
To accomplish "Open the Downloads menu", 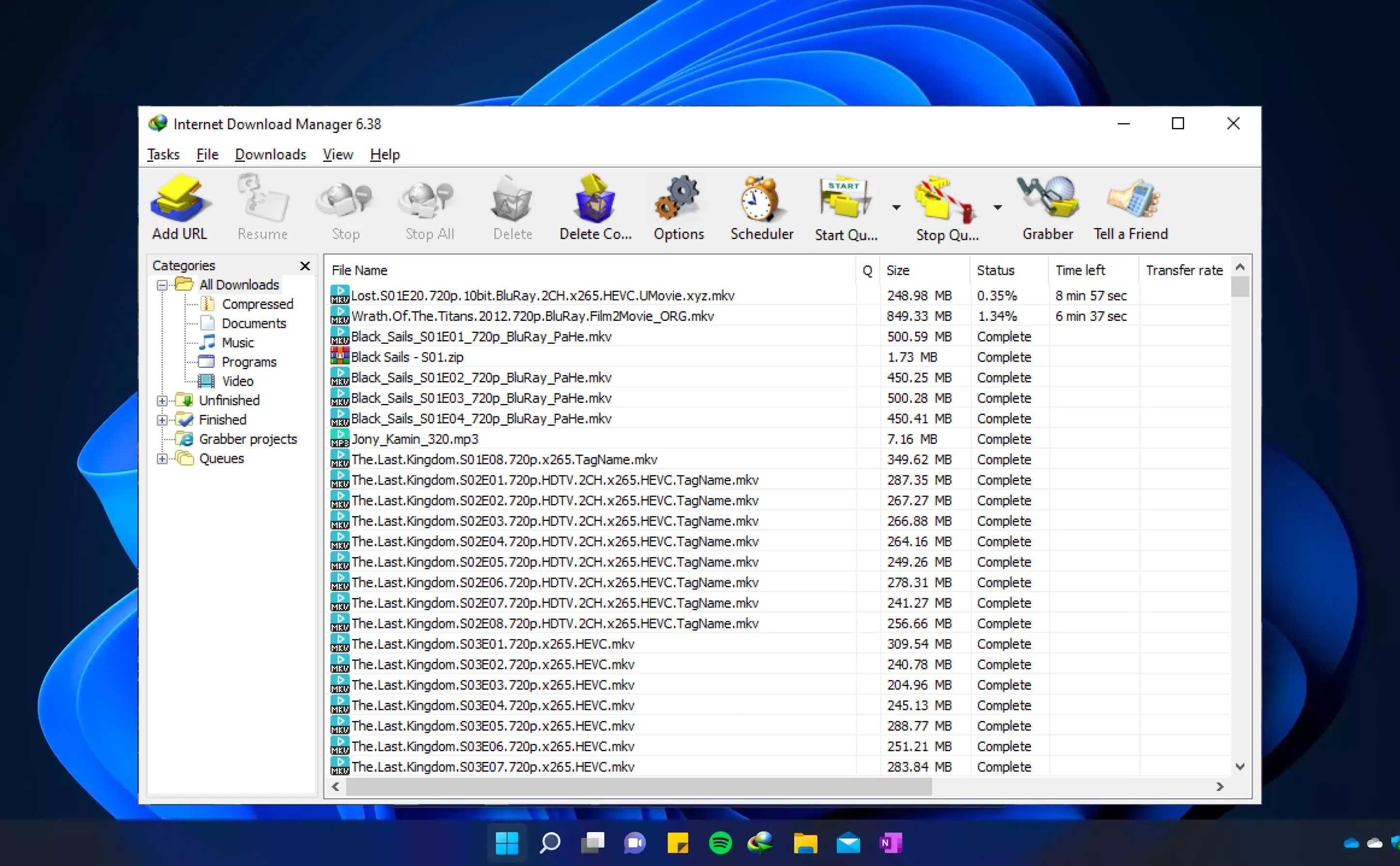I will 270,154.
